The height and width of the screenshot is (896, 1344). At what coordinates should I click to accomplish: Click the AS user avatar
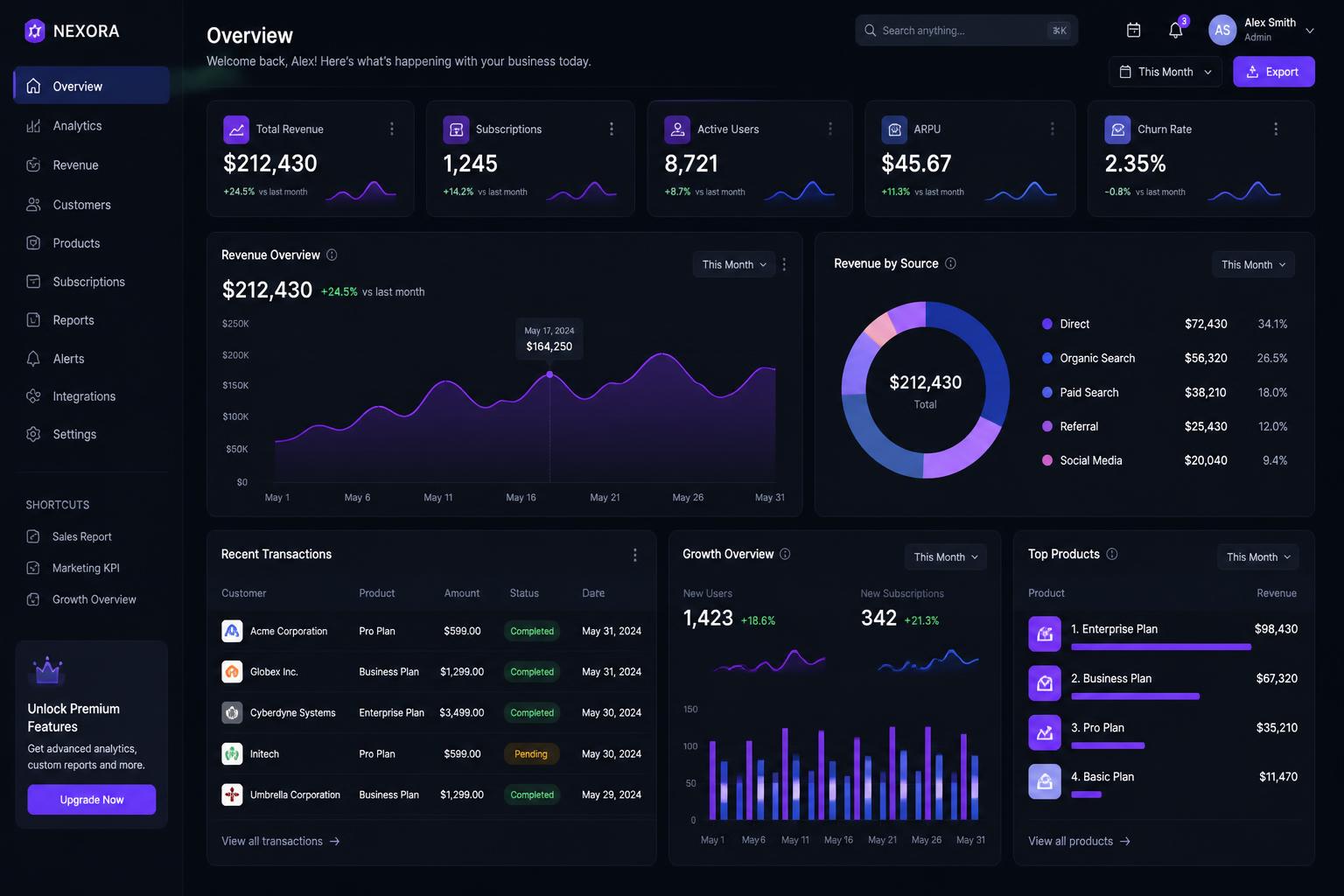click(1222, 30)
